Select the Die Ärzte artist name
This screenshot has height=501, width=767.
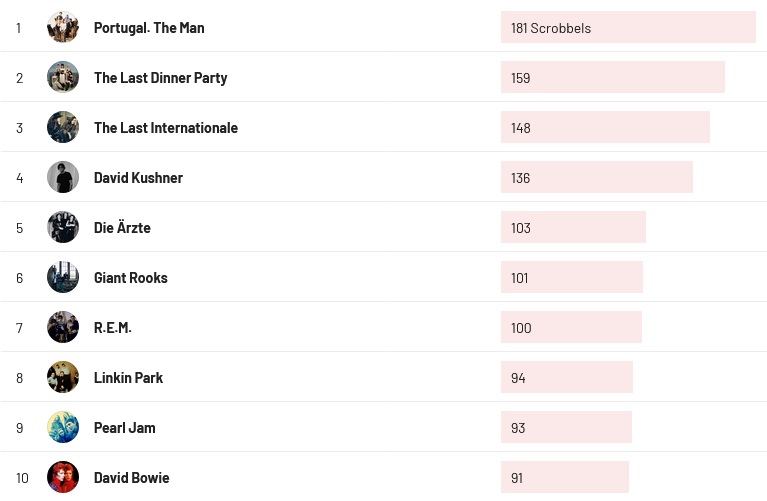click(x=122, y=228)
